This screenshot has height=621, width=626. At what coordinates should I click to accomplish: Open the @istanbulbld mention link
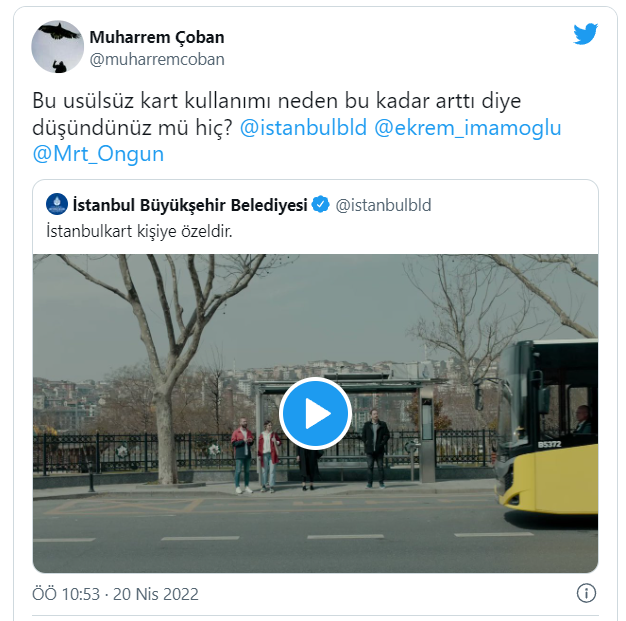pyautogui.click(x=303, y=128)
